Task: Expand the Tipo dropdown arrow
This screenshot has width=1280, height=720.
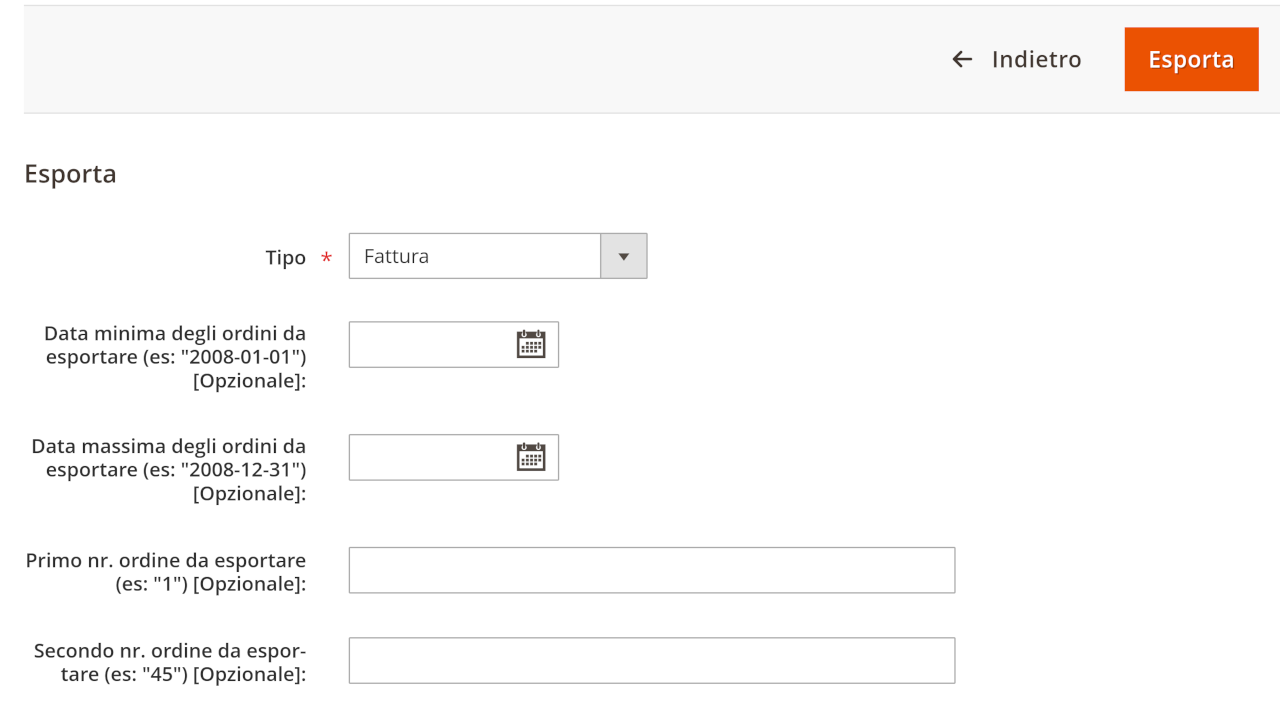Action: point(623,256)
